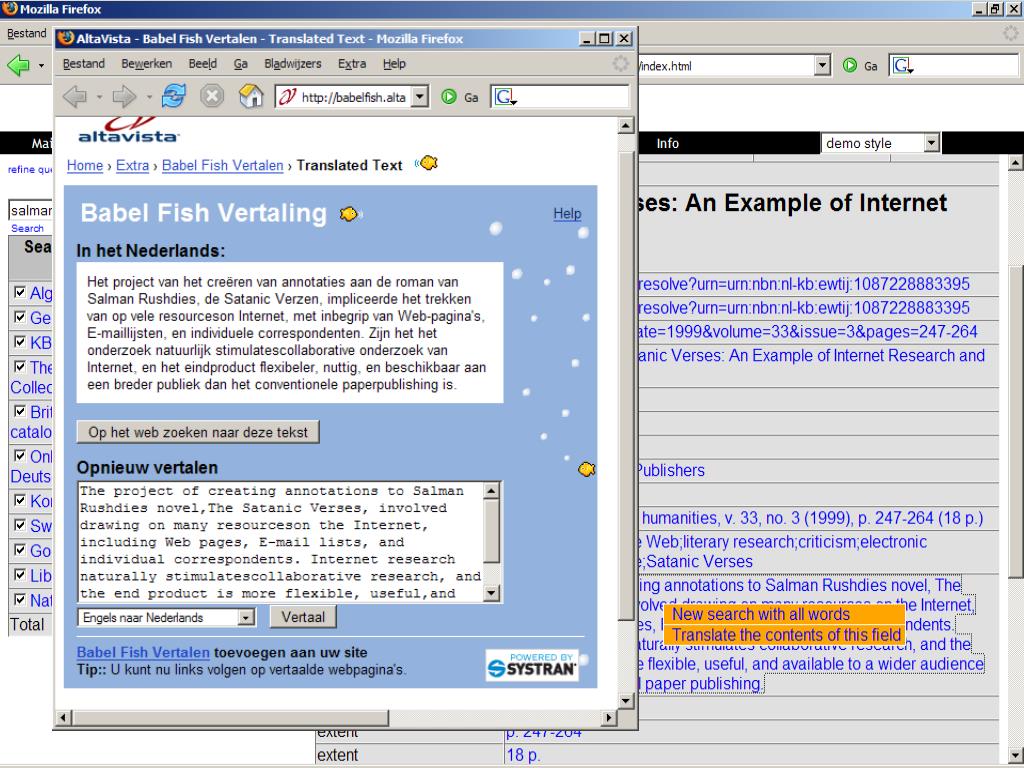Click the altavista logo
Image resolution: width=1024 pixels, height=768 pixels.
pos(128,130)
